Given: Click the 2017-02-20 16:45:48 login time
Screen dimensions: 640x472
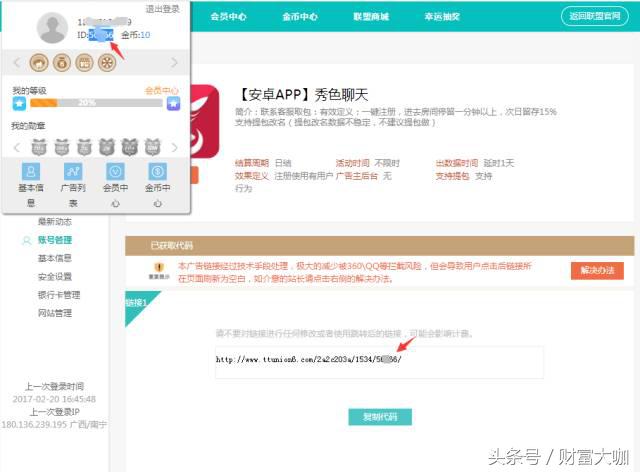Looking at the screenshot, I should pos(54,399).
